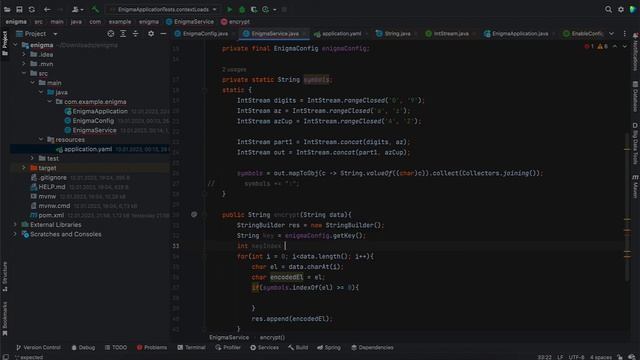
Task: Expand External Libraries node
Action: (x=16, y=224)
